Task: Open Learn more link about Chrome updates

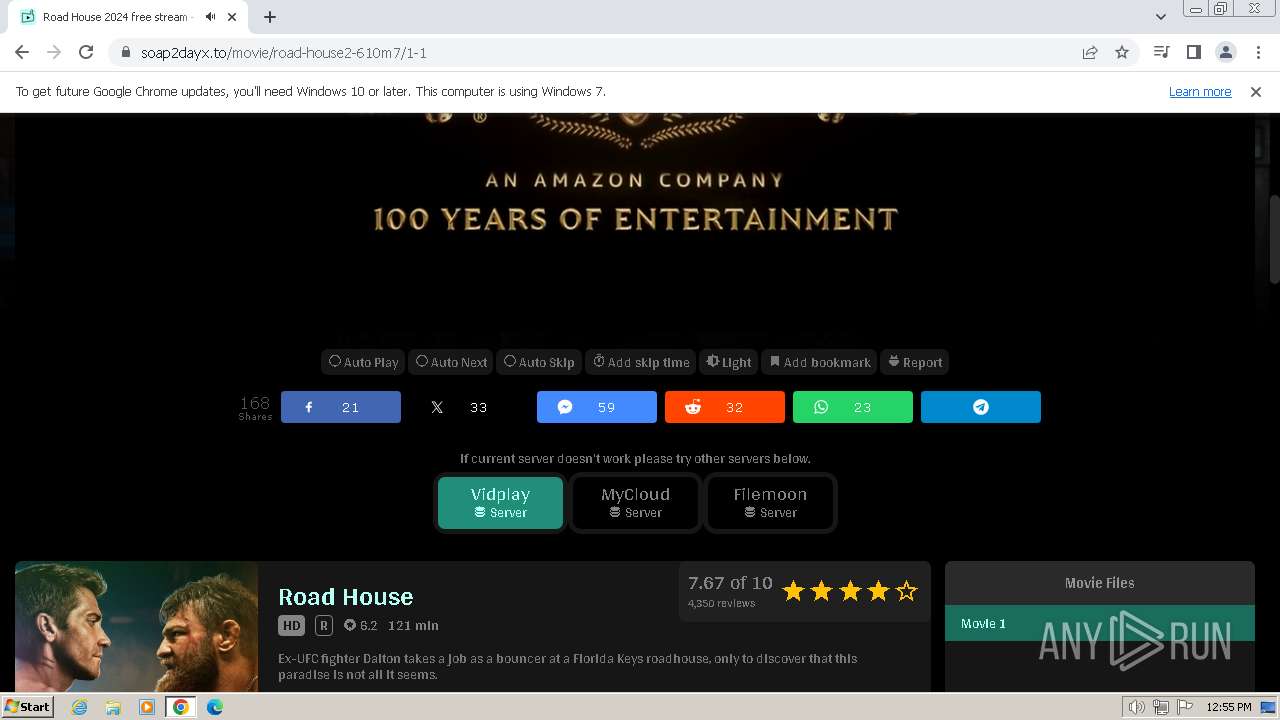Action: coord(1200,91)
